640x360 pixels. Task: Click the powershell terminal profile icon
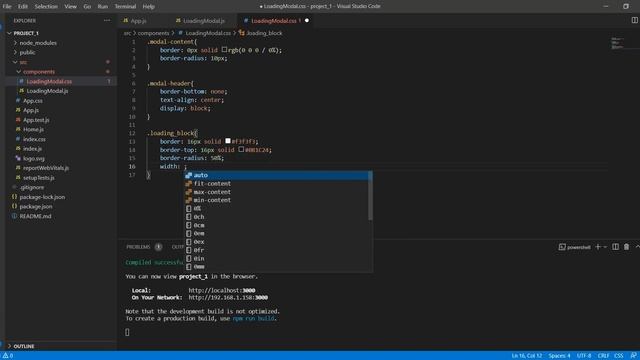coord(562,247)
